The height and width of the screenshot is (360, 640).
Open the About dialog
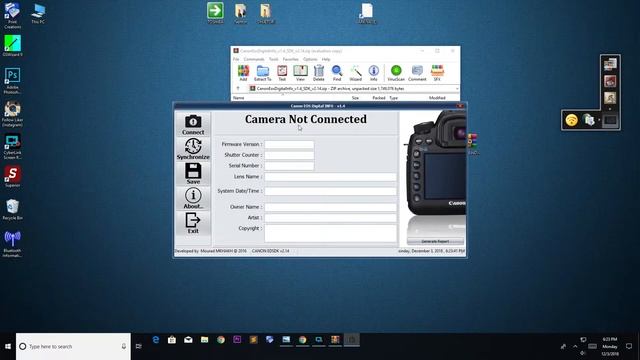[193, 198]
